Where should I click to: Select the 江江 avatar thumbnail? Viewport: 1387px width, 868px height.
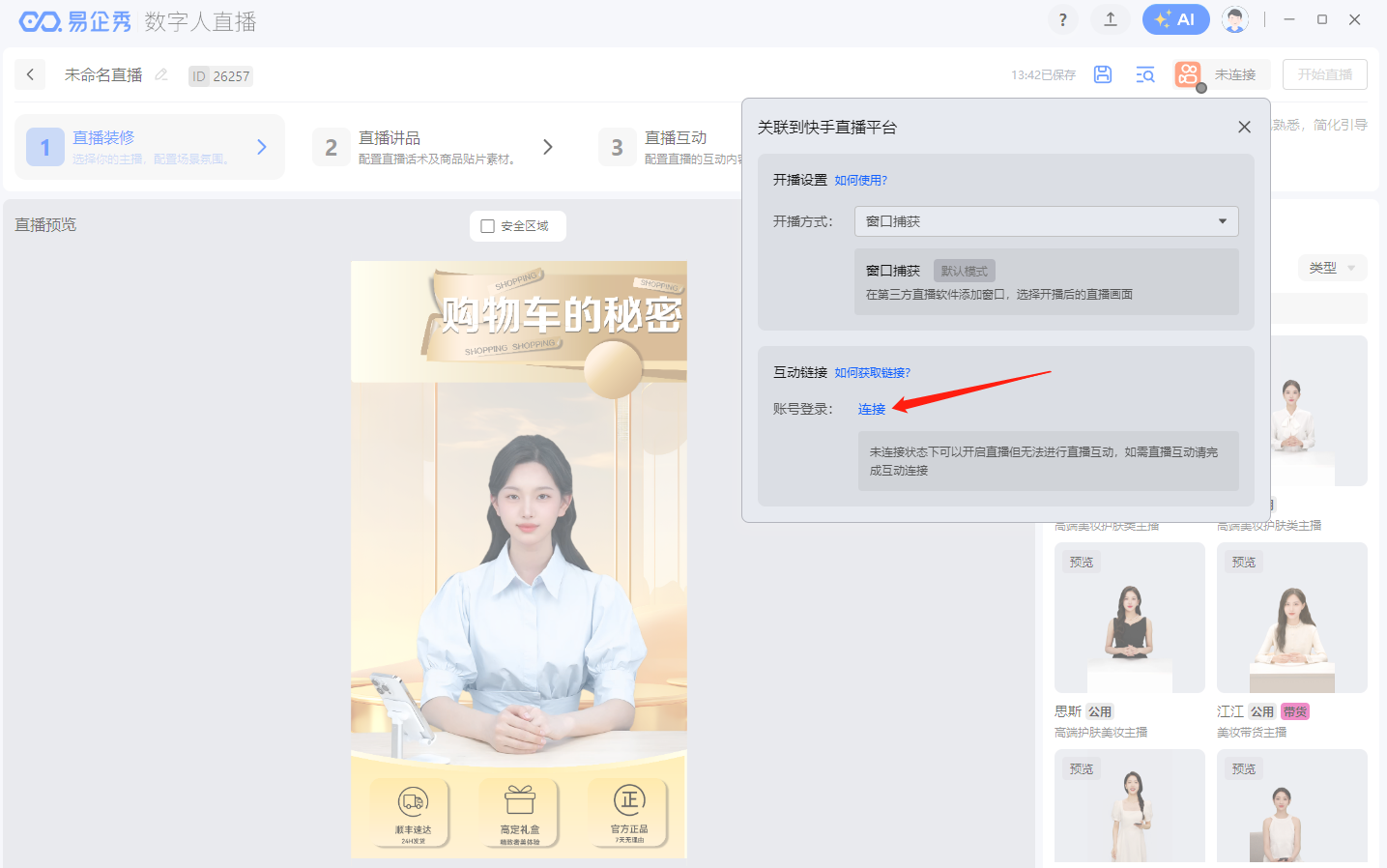1292,618
